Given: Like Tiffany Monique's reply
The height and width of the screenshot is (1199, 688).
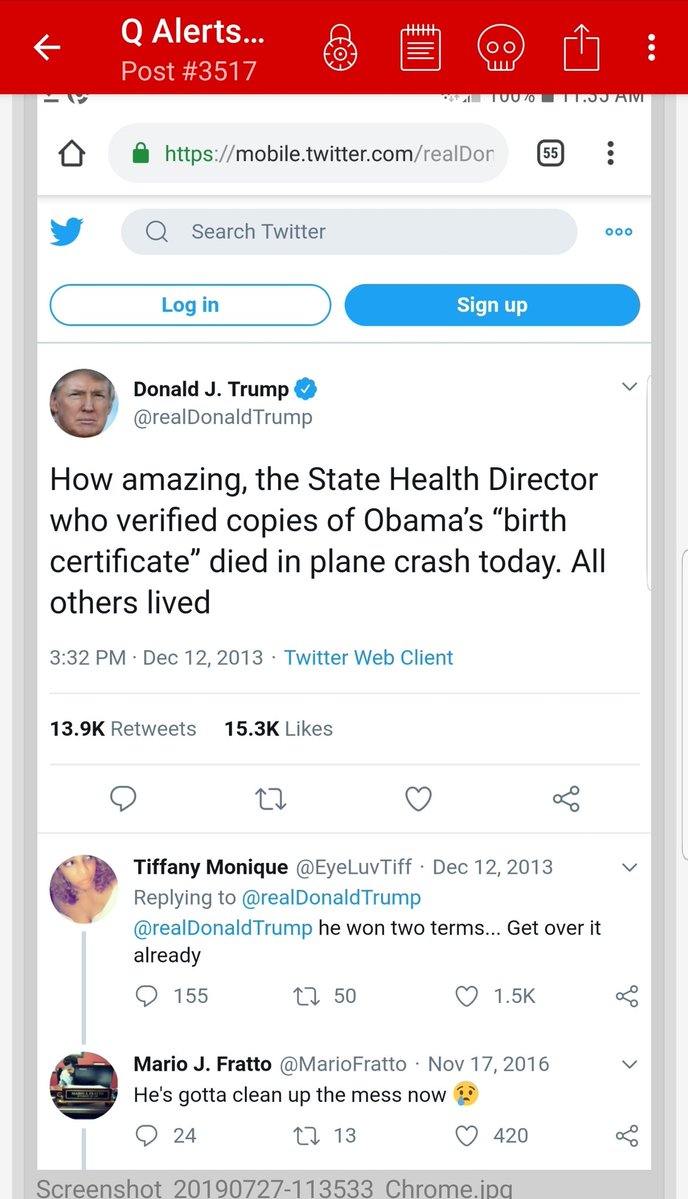Looking at the screenshot, I should (x=467, y=996).
